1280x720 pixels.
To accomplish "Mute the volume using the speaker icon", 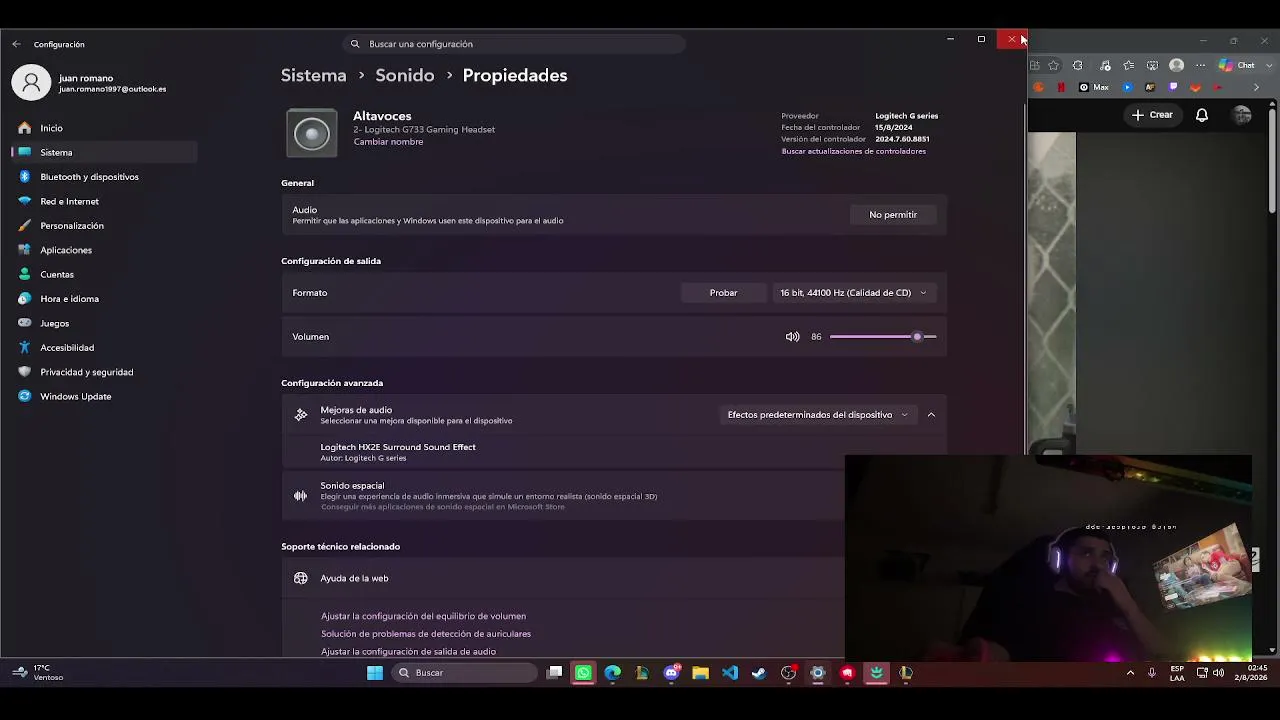I will 792,337.
